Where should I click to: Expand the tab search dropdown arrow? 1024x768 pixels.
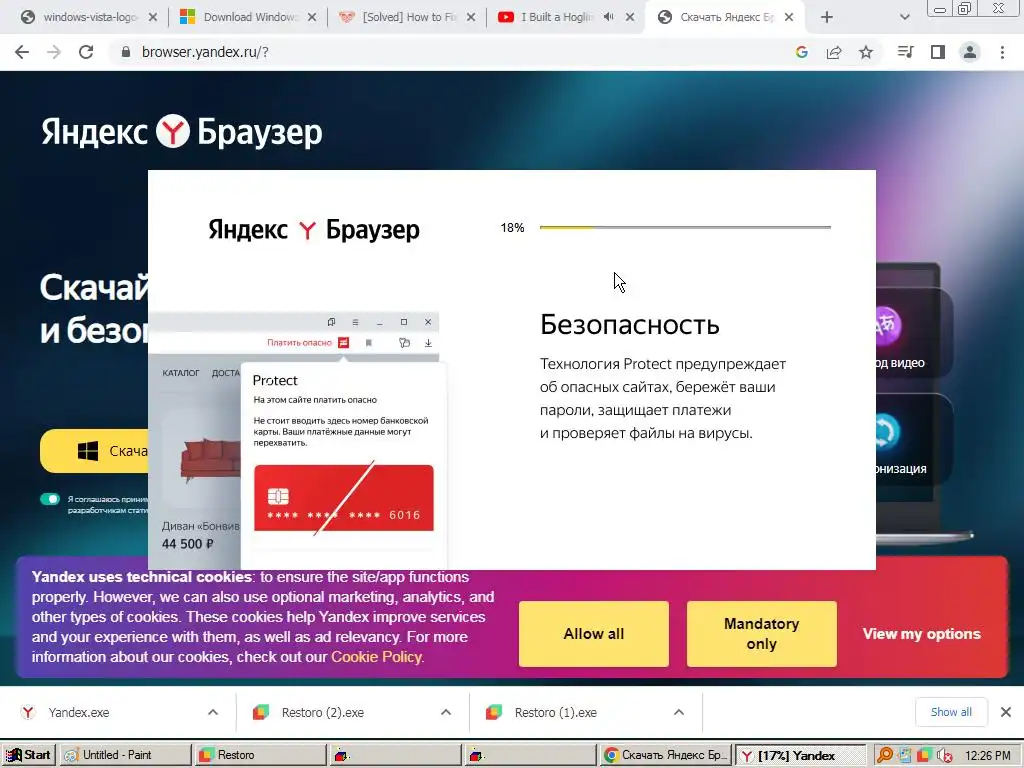(904, 18)
